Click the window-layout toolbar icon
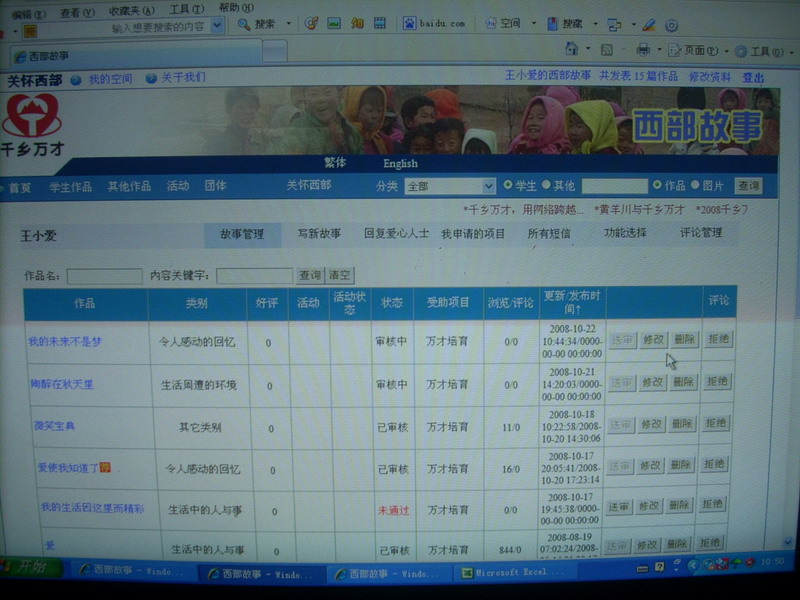The width and height of the screenshot is (800, 600). [x=614, y=24]
